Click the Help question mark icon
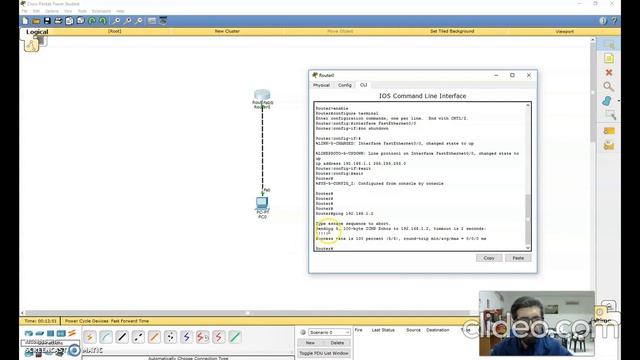Image resolution: width=640 pixels, height=360 pixels. click(x=614, y=21)
